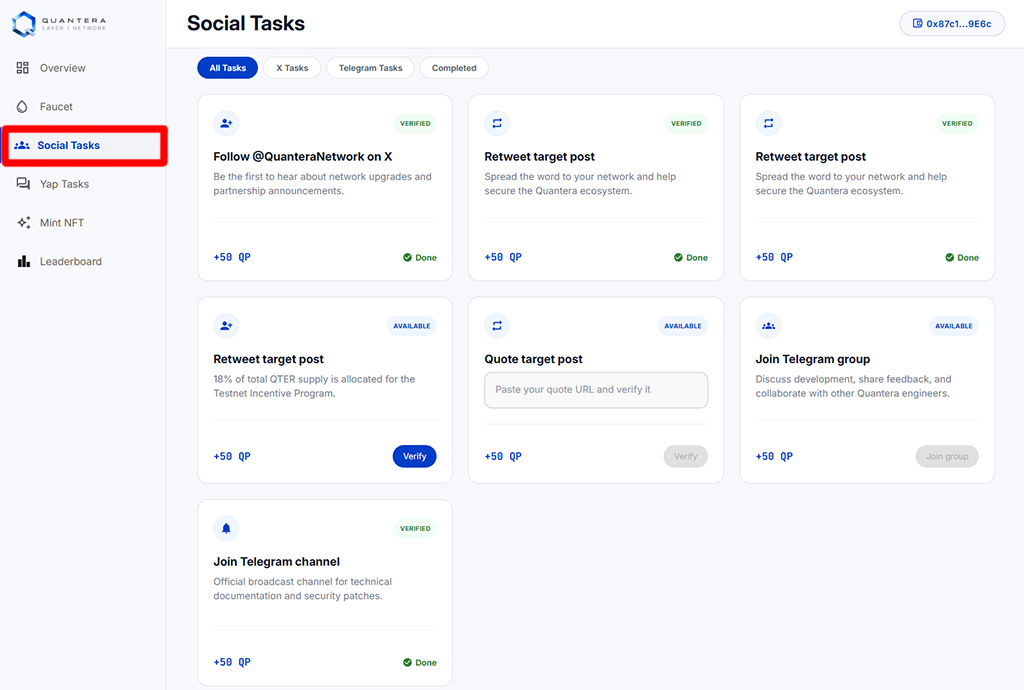
Task: Click +50 QP on Quote target post card
Action: [x=503, y=456]
